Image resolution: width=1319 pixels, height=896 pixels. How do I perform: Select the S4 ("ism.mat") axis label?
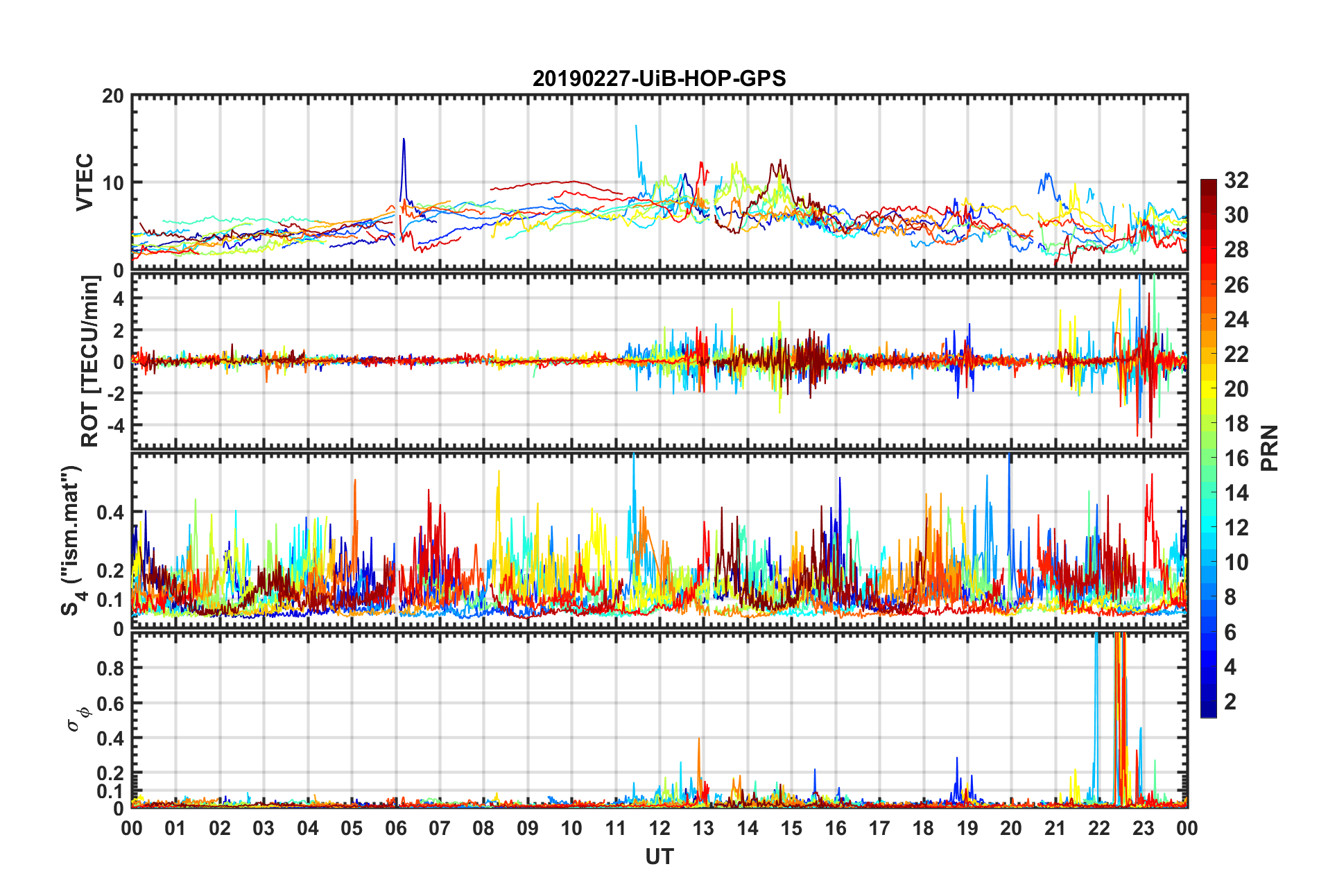[71, 540]
